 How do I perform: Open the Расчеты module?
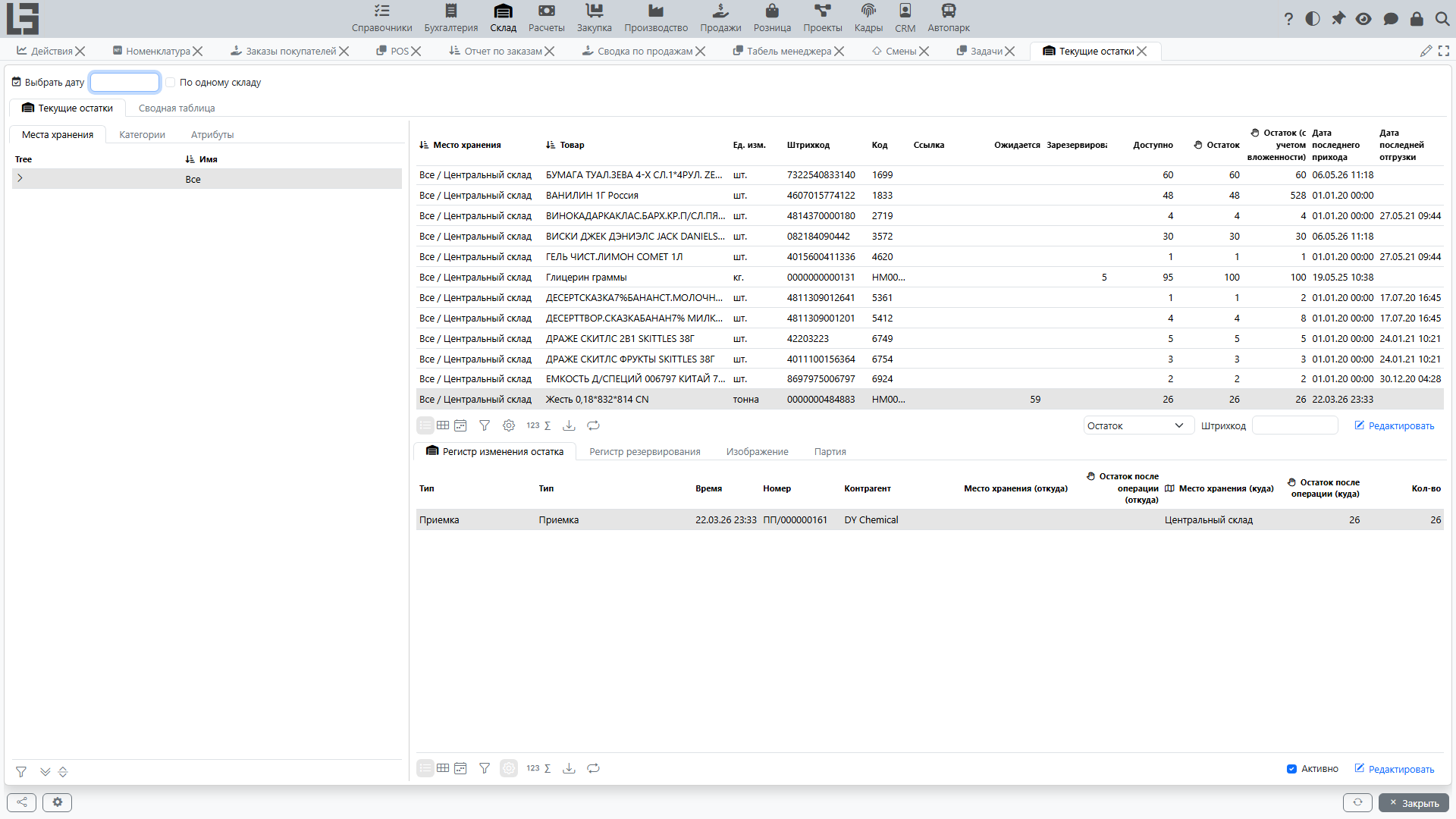click(546, 18)
